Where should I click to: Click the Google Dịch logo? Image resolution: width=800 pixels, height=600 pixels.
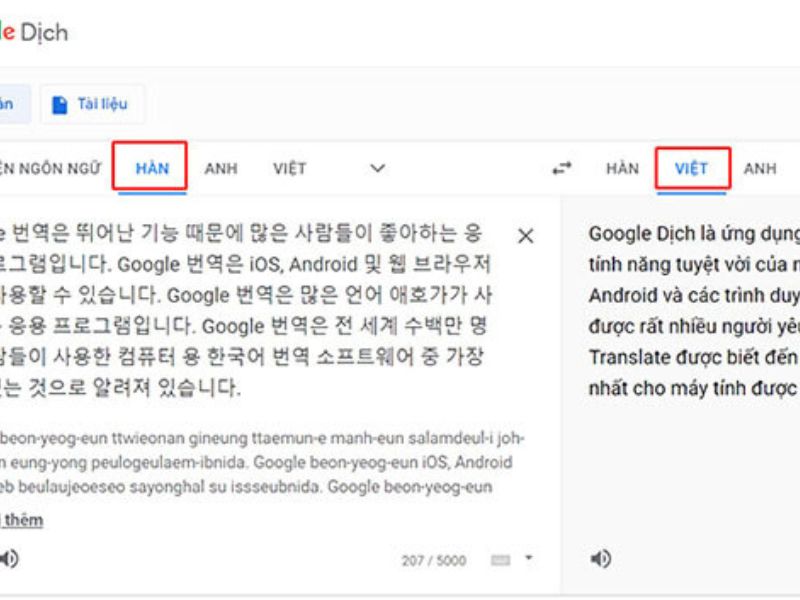click(34, 33)
